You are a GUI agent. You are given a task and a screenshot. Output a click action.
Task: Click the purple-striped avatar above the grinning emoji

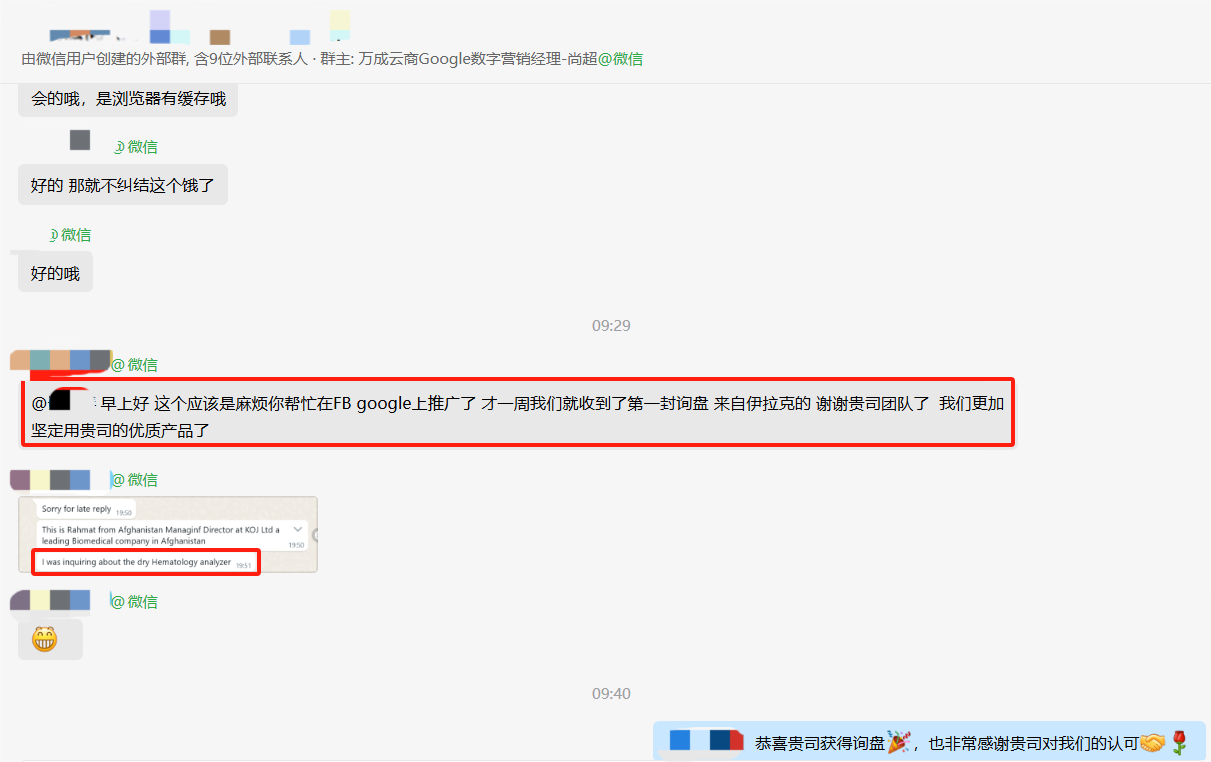pos(50,601)
